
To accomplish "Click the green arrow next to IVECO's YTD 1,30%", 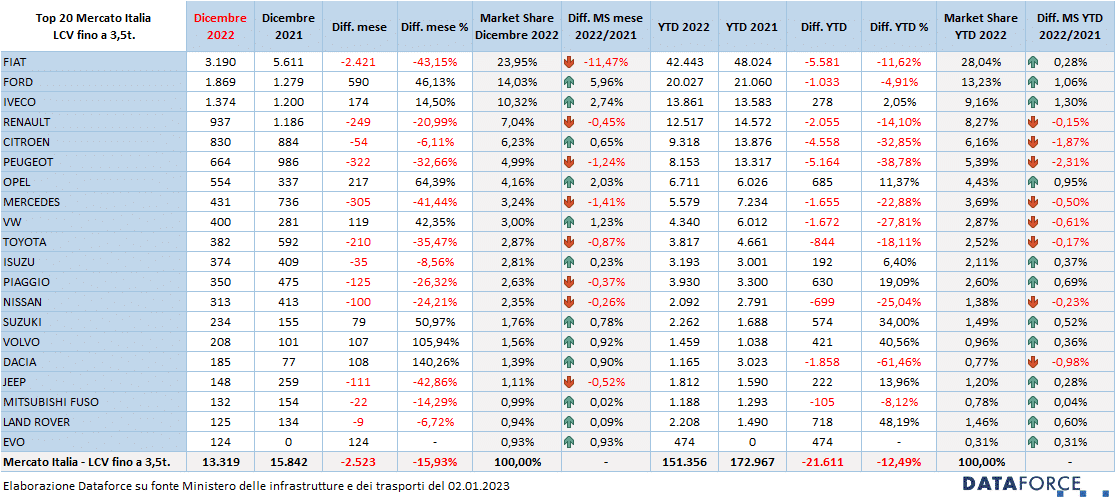I will pos(1033,101).
